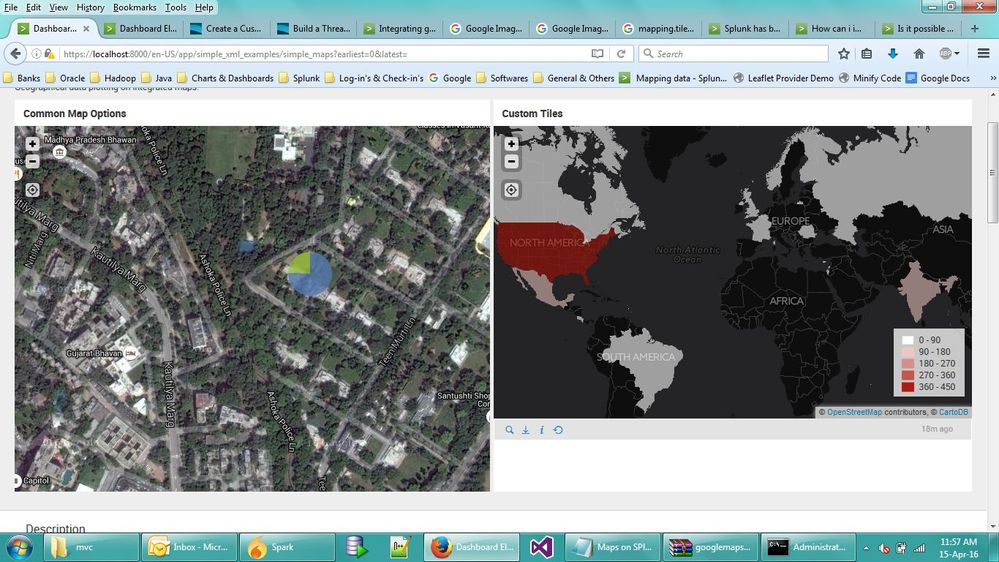Open the CartoDB attribution link

coord(953,412)
